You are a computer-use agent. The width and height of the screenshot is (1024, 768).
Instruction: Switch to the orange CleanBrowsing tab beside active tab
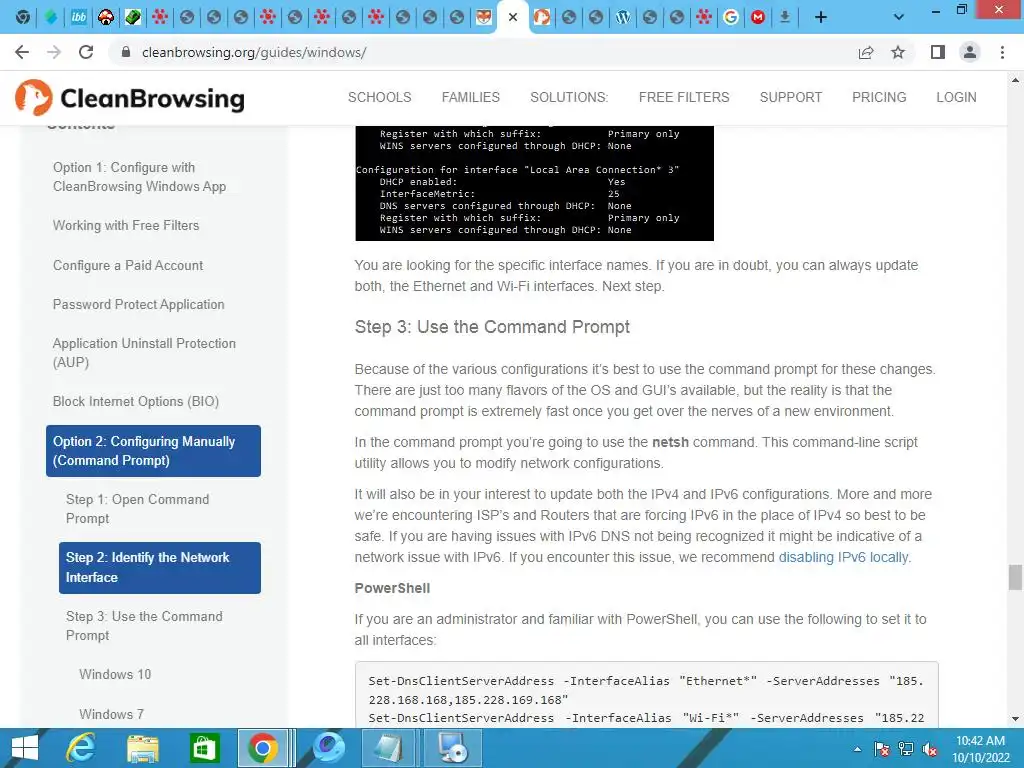(x=541, y=17)
